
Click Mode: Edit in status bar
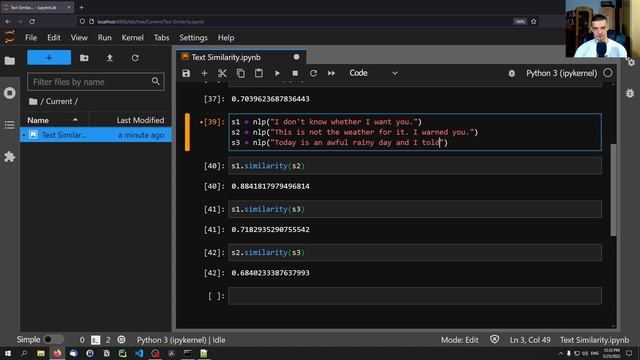point(459,340)
